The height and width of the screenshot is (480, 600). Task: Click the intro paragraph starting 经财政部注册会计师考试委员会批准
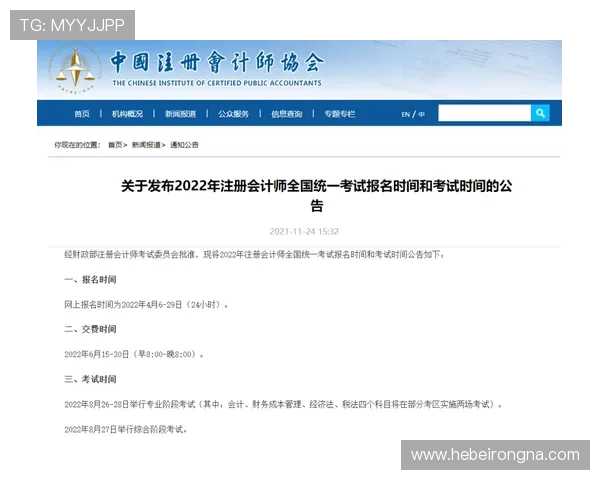coord(254,255)
